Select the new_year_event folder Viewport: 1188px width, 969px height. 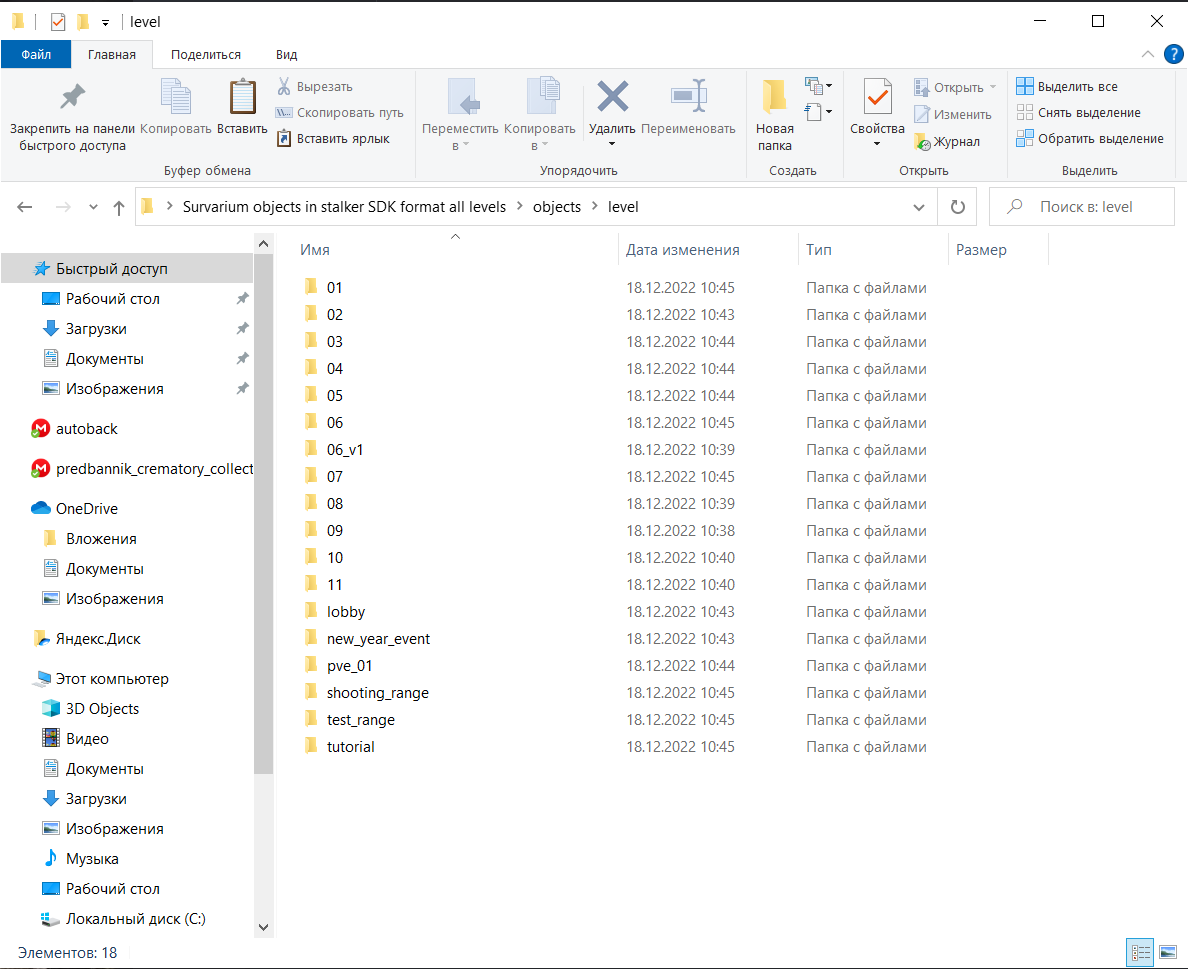tap(378, 639)
